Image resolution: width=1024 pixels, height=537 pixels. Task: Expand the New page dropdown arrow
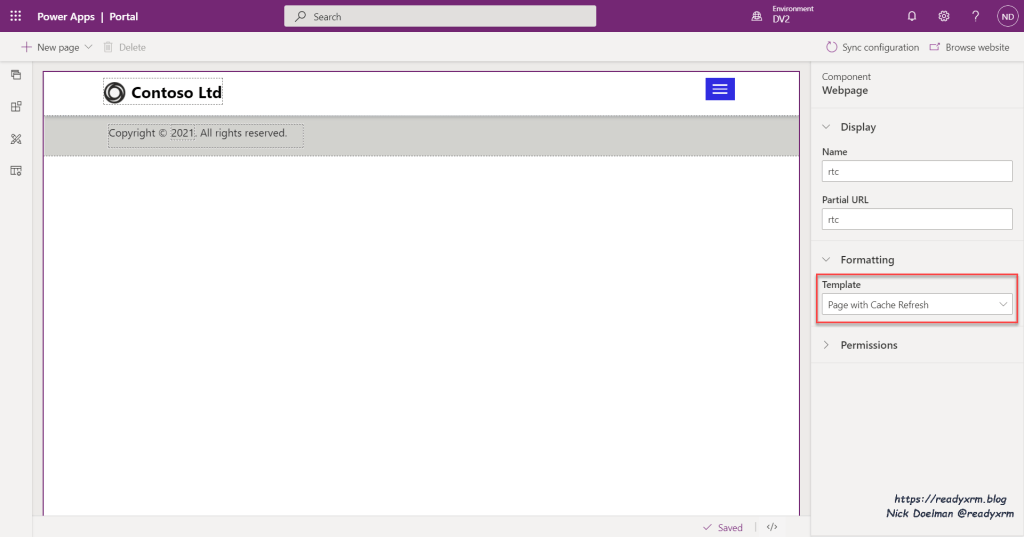tap(88, 47)
